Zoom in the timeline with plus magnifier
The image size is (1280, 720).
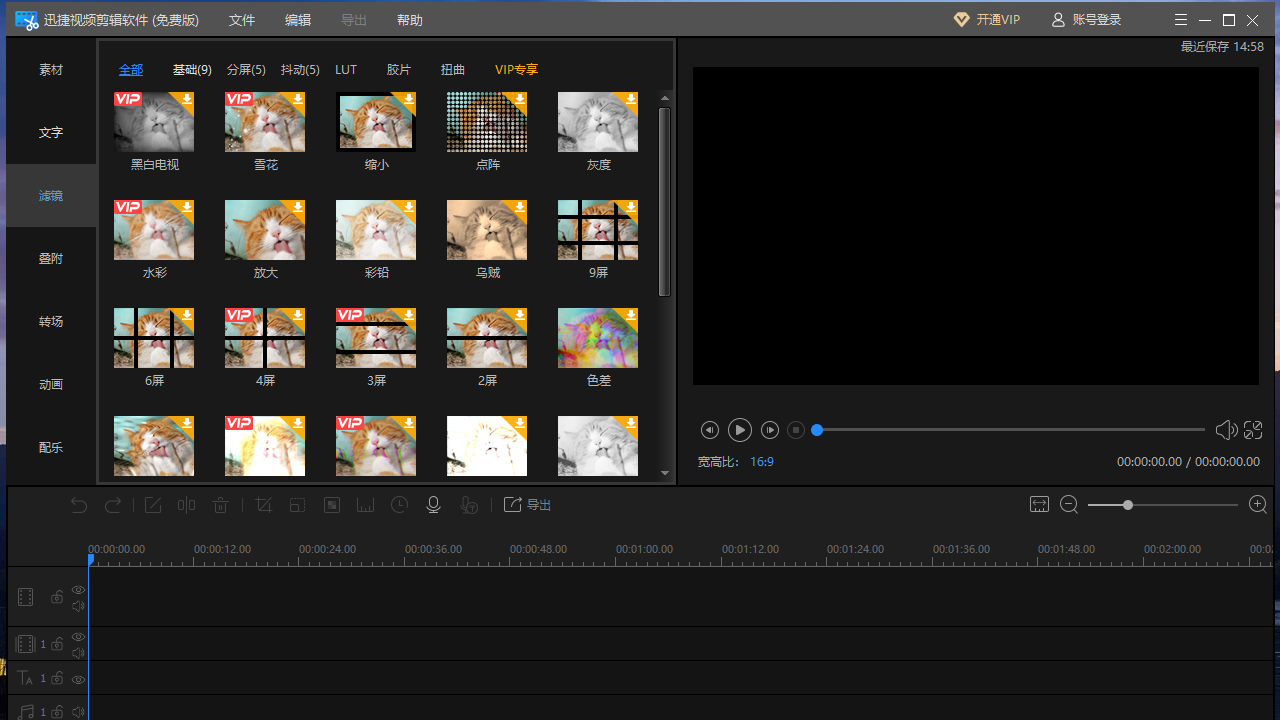point(1258,505)
